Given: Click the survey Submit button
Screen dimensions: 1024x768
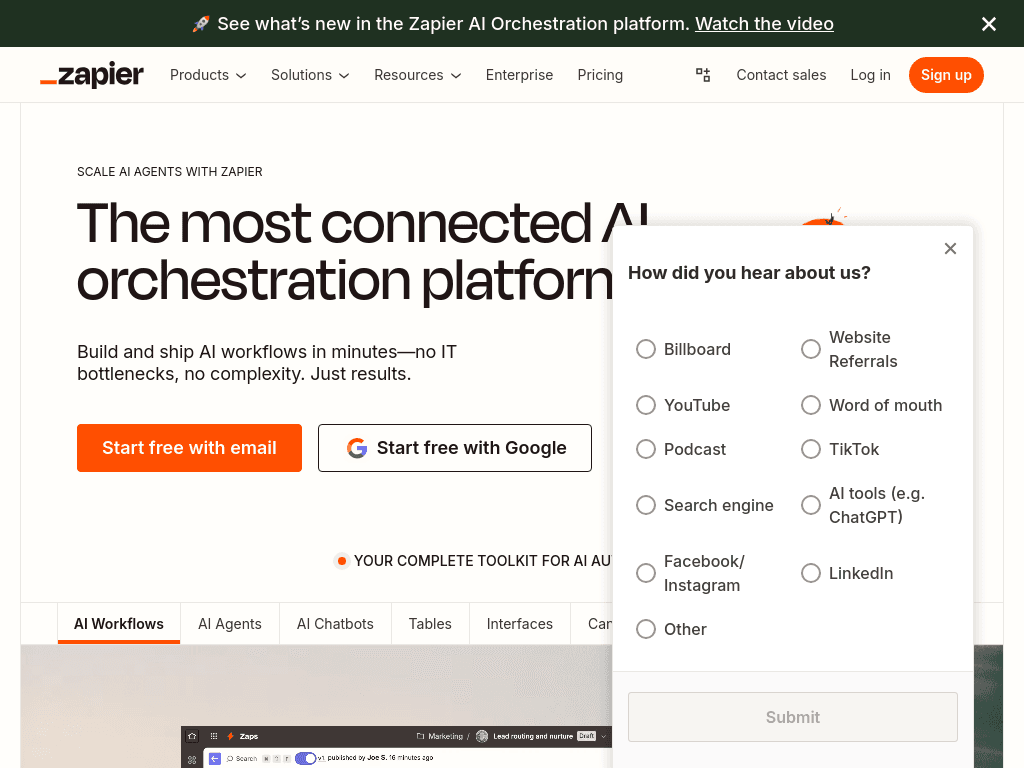Looking at the screenshot, I should pyautogui.click(x=793, y=717).
